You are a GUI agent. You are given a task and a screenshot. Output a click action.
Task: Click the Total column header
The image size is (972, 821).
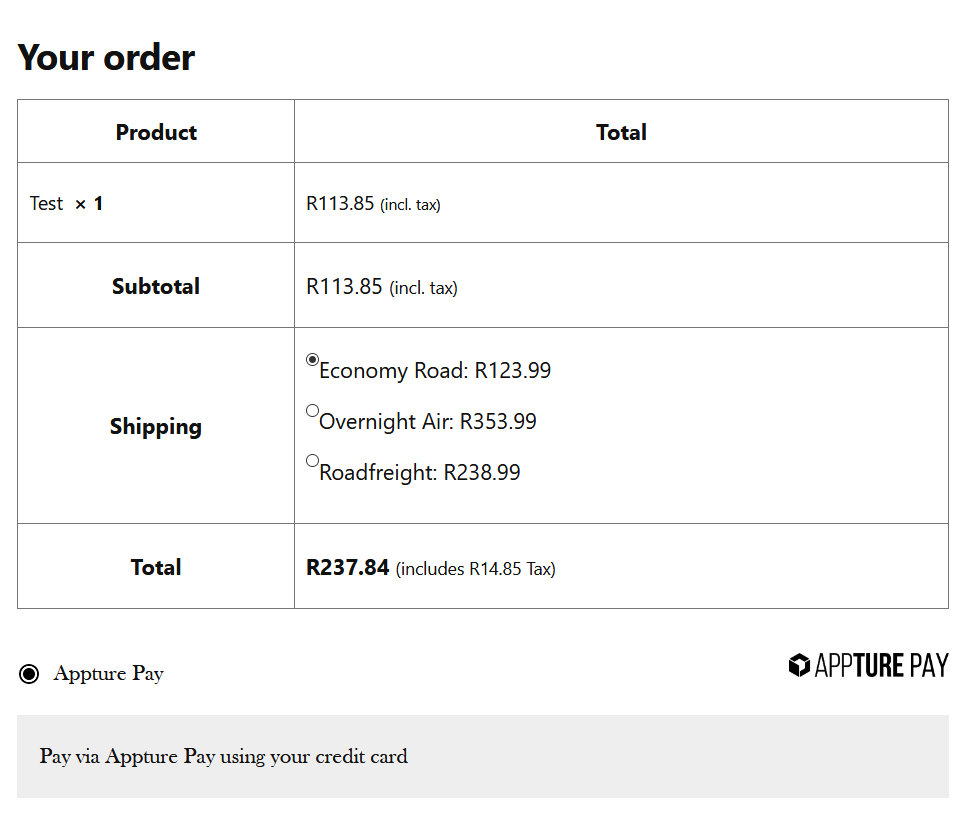(x=621, y=132)
